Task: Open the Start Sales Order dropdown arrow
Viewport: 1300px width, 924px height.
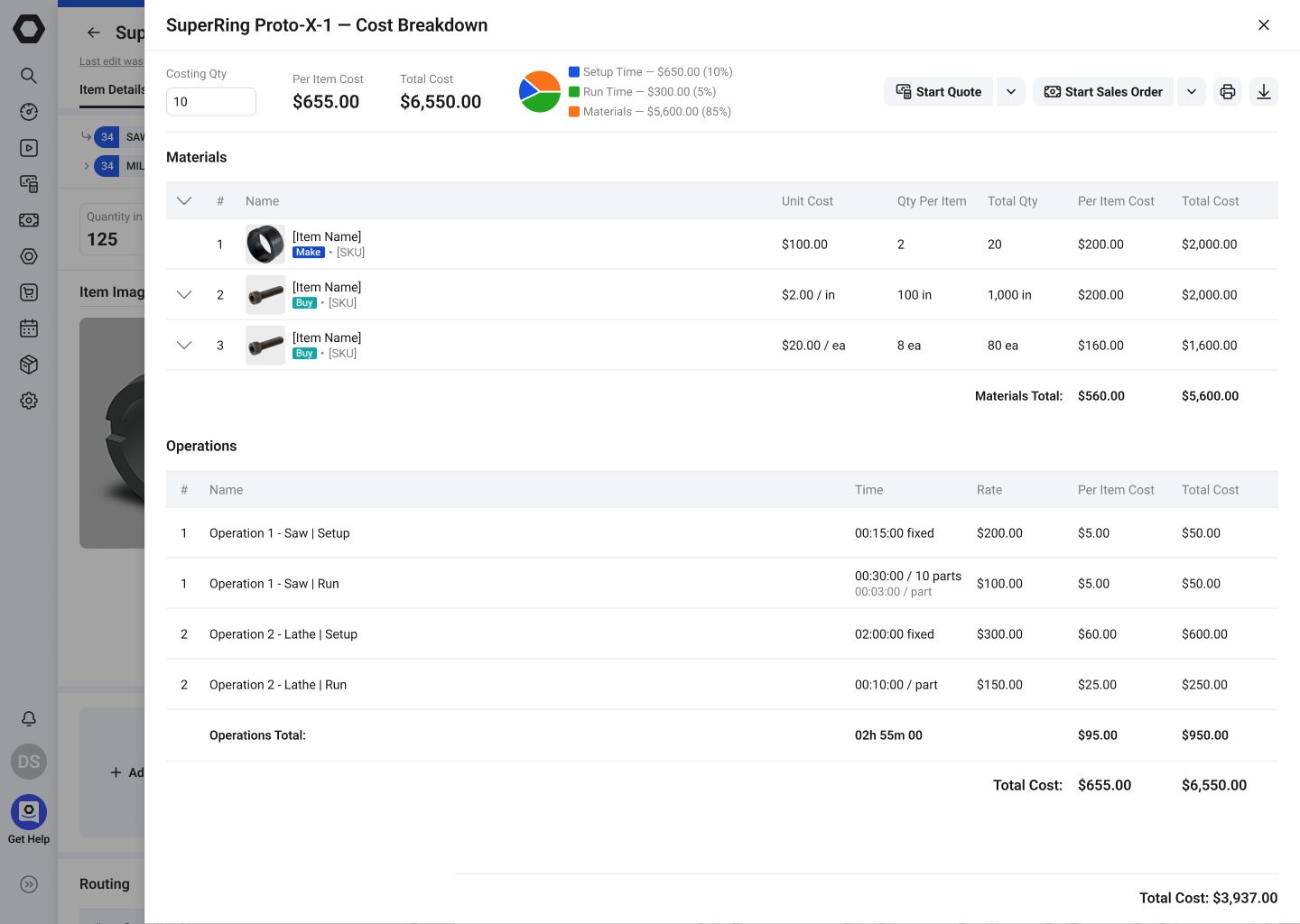Action: coord(1191,91)
